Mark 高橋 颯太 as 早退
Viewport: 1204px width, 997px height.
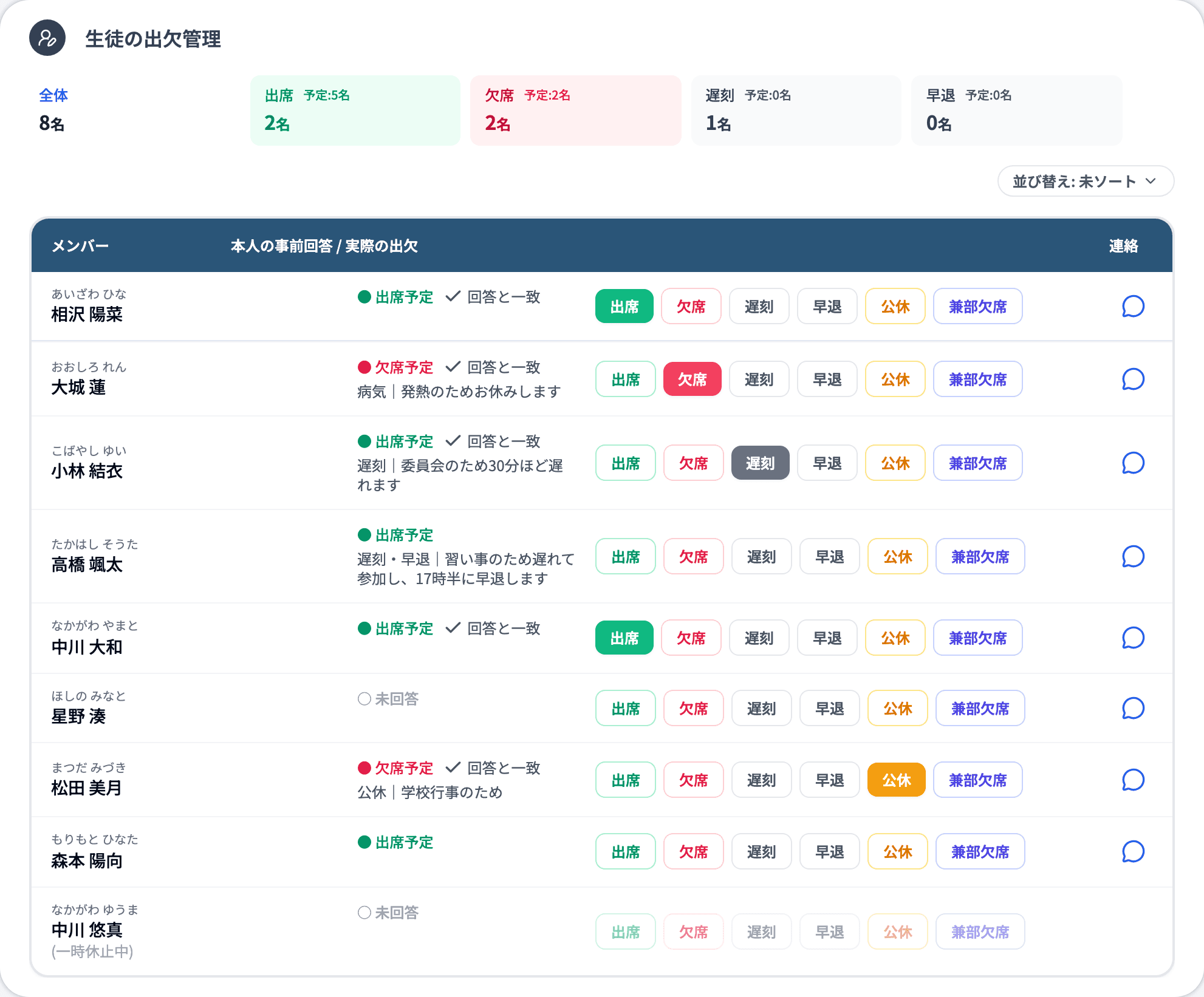[x=830, y=557]
